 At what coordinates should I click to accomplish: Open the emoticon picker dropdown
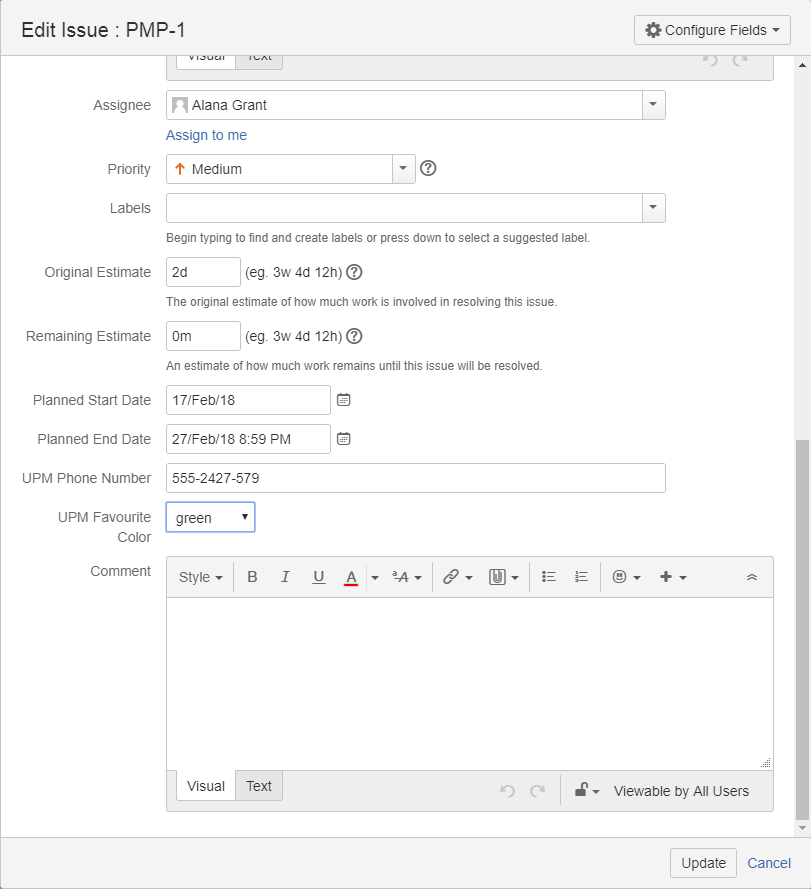(x=626, y=577)
